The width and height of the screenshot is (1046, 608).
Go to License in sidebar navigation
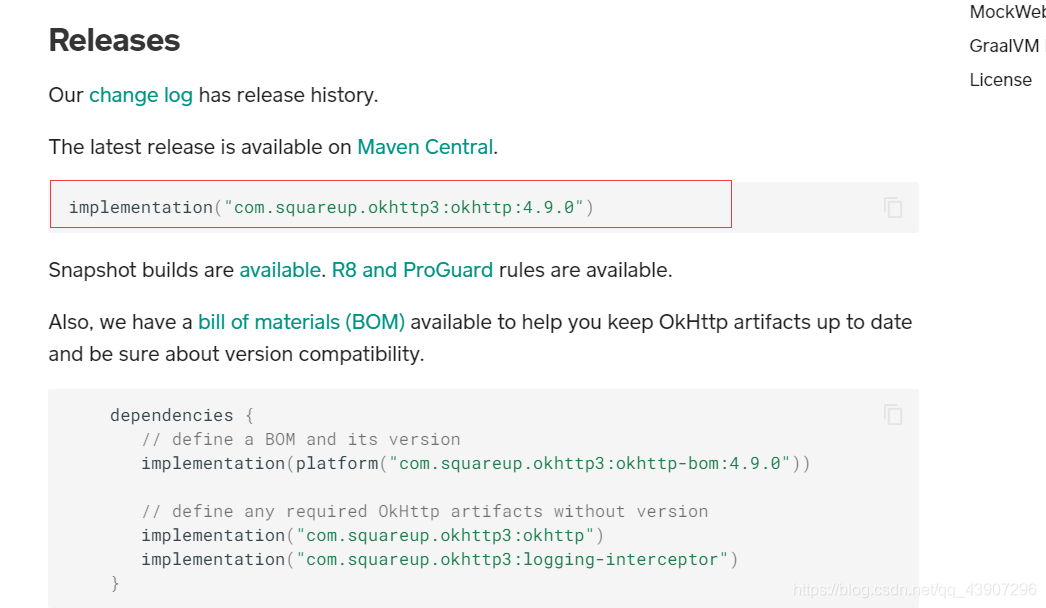tap(1001, 80)
